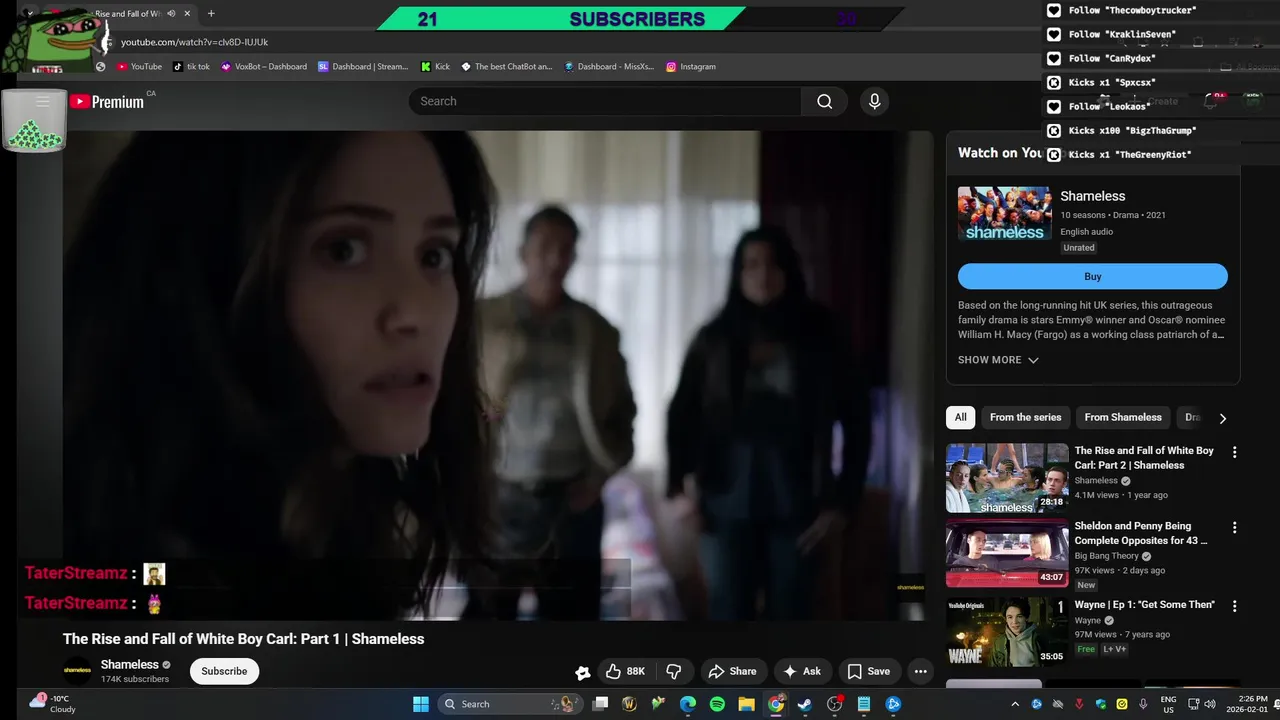This screenshot has height=720, width=1280.
Task: Show hidden system tray icons
Action: [1015, 704]
